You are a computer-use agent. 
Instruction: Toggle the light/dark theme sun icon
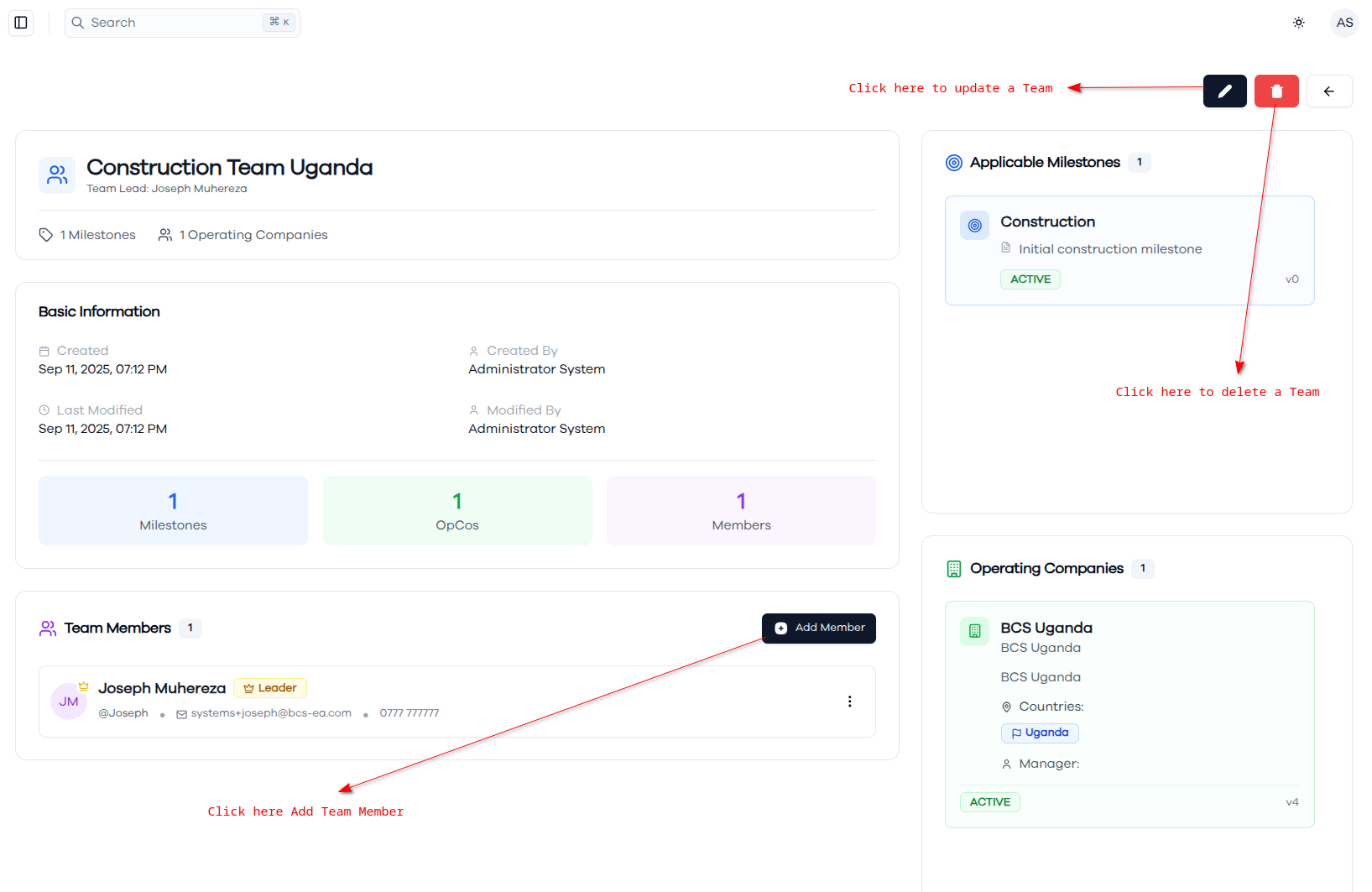[1298, 23]
